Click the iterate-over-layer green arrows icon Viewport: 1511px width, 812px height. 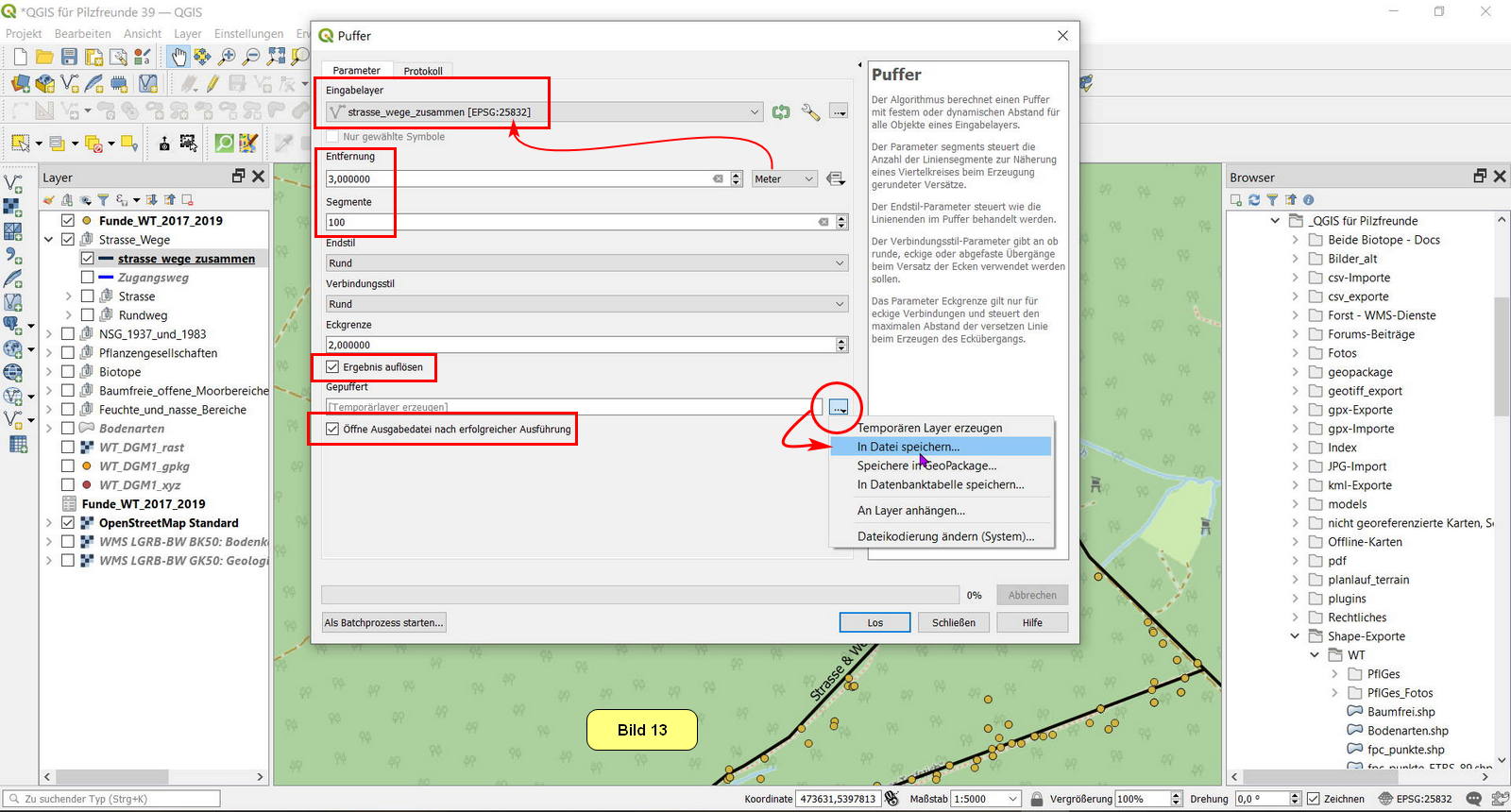781,112
